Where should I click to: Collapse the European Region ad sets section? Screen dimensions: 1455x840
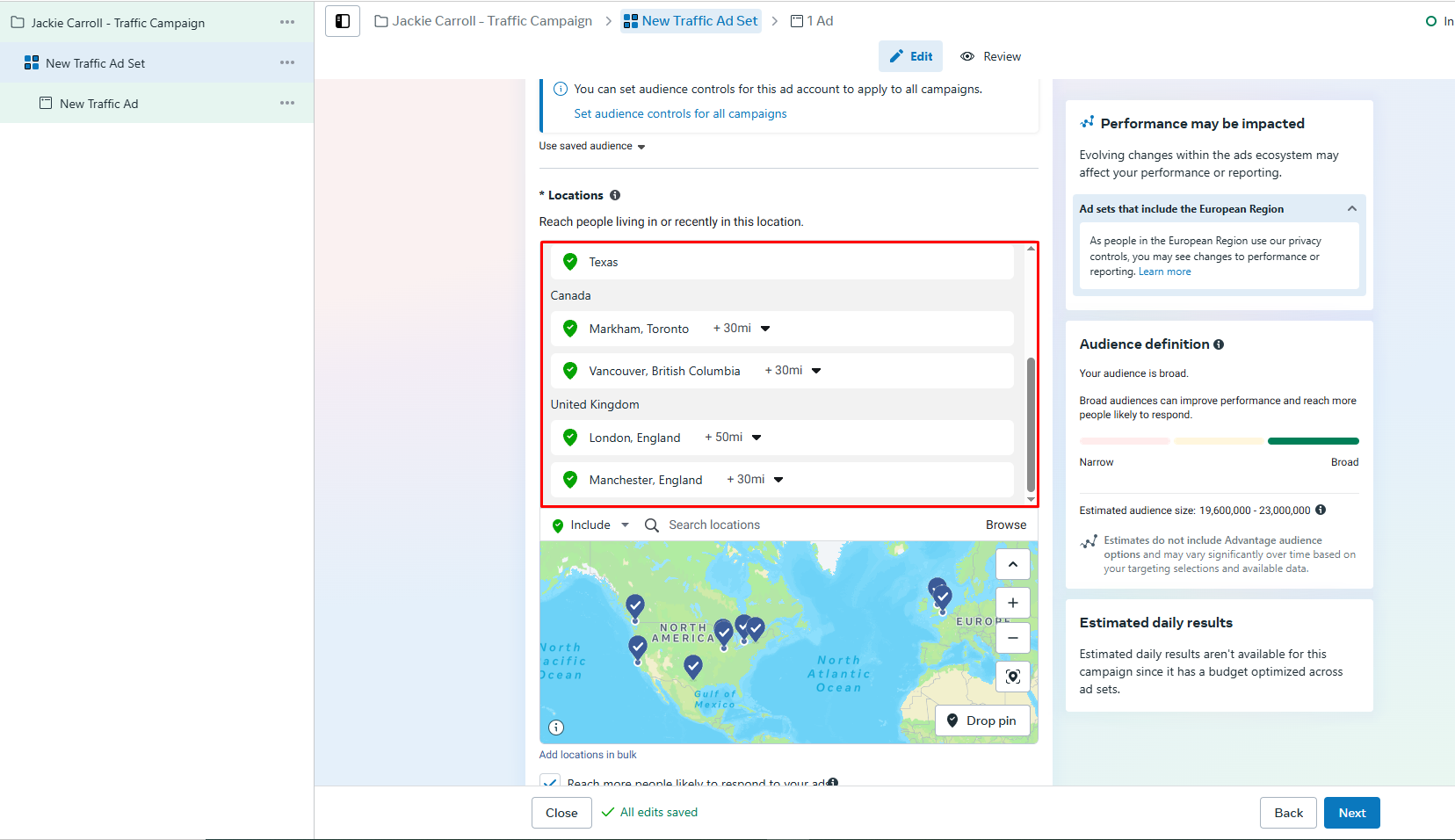click(1352, 208)
